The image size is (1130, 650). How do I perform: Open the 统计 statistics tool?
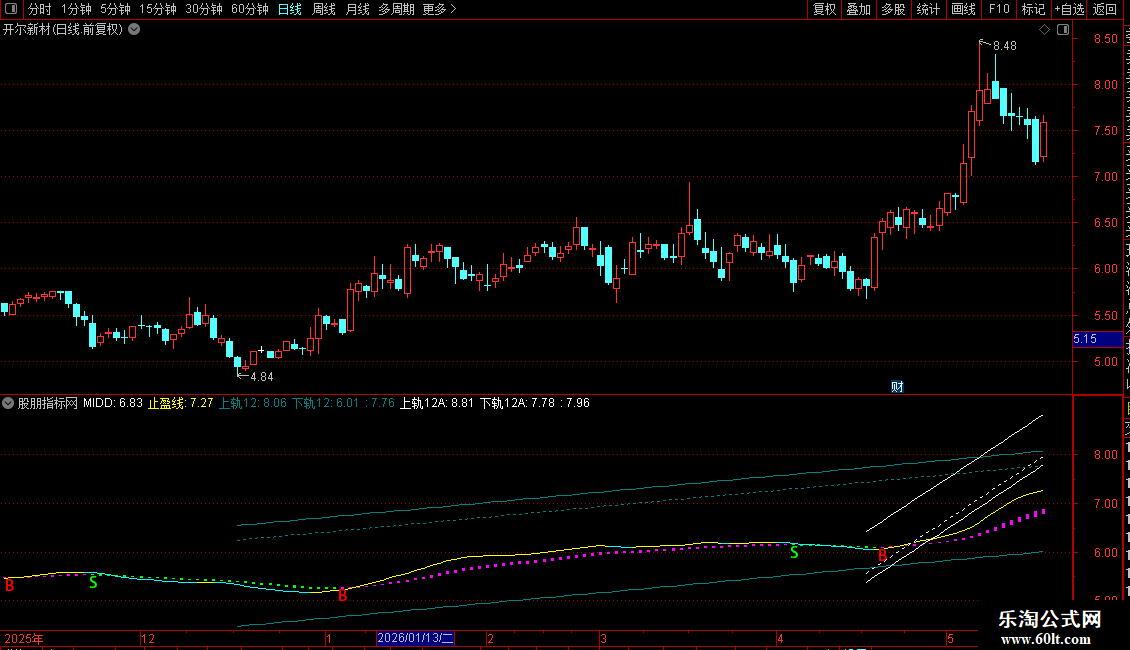click(927, 9)
